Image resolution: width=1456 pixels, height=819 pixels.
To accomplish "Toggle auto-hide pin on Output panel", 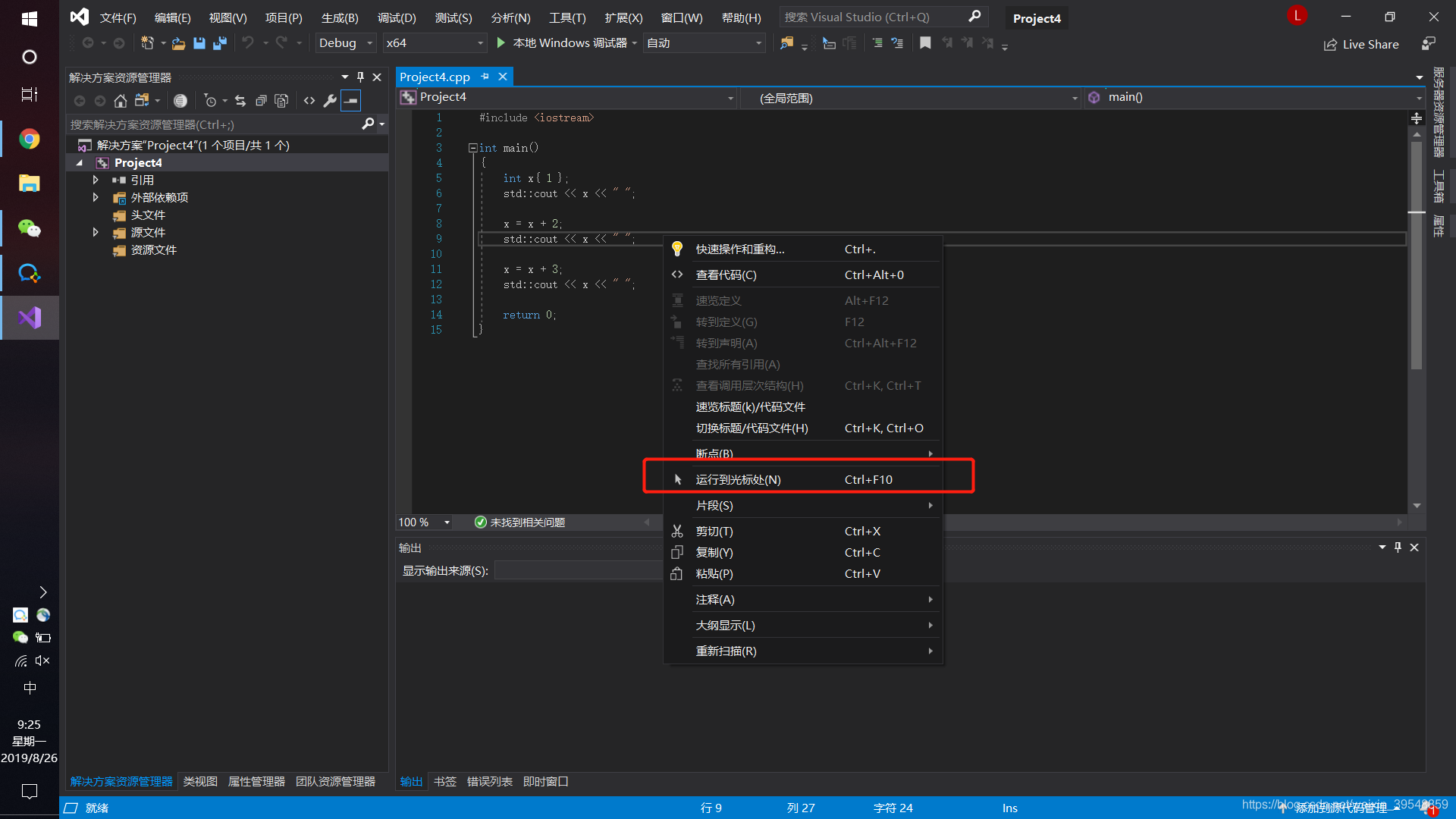I will [1398, 548].
